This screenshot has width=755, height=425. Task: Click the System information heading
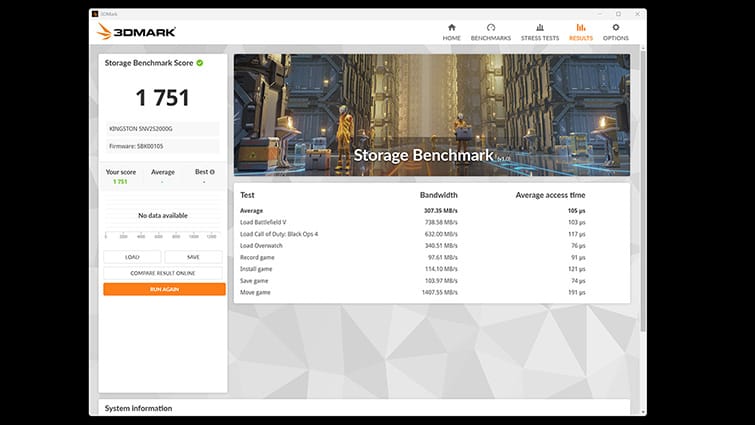(x=138, y=408)
